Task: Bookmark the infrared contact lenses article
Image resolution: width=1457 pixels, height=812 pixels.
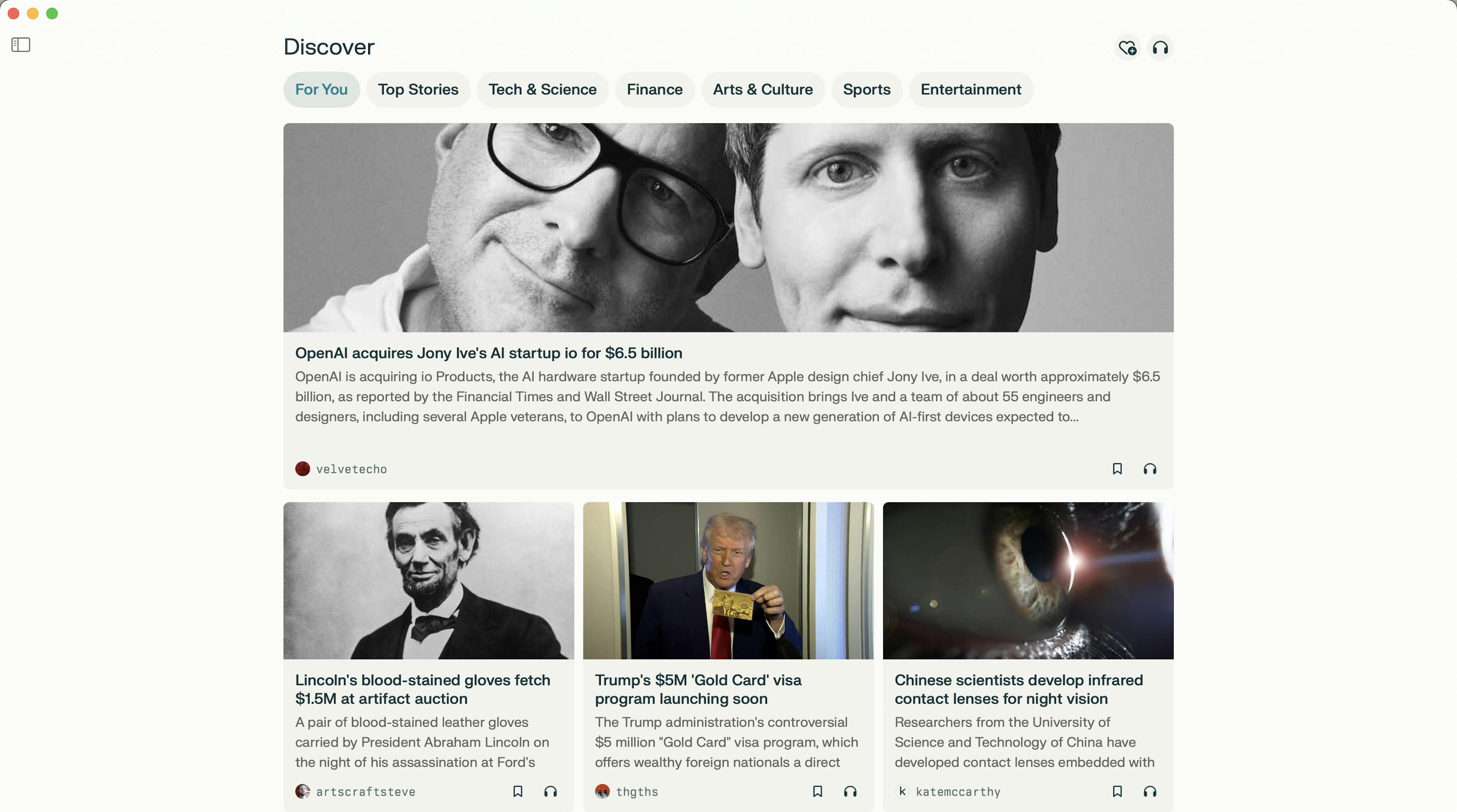Action: tap(1117, 791)
